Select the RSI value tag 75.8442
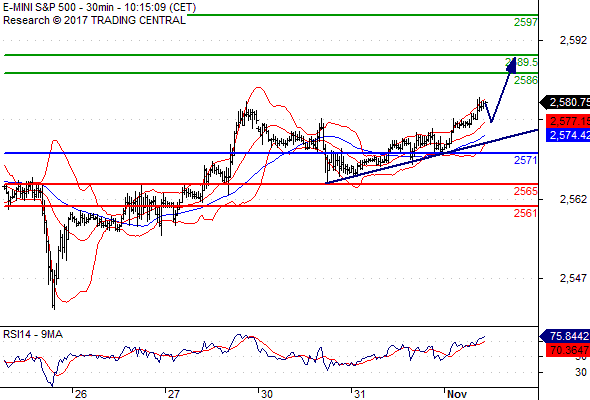Viewport: 590px width, 400px height. pos(565,336)
